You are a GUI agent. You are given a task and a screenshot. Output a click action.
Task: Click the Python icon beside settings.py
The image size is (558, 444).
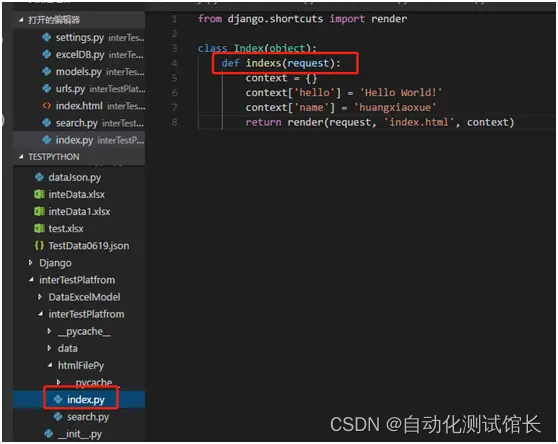coord(47,37)
